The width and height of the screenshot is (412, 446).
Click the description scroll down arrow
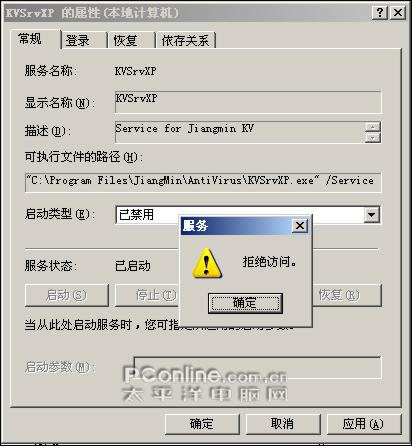[373, 137]
